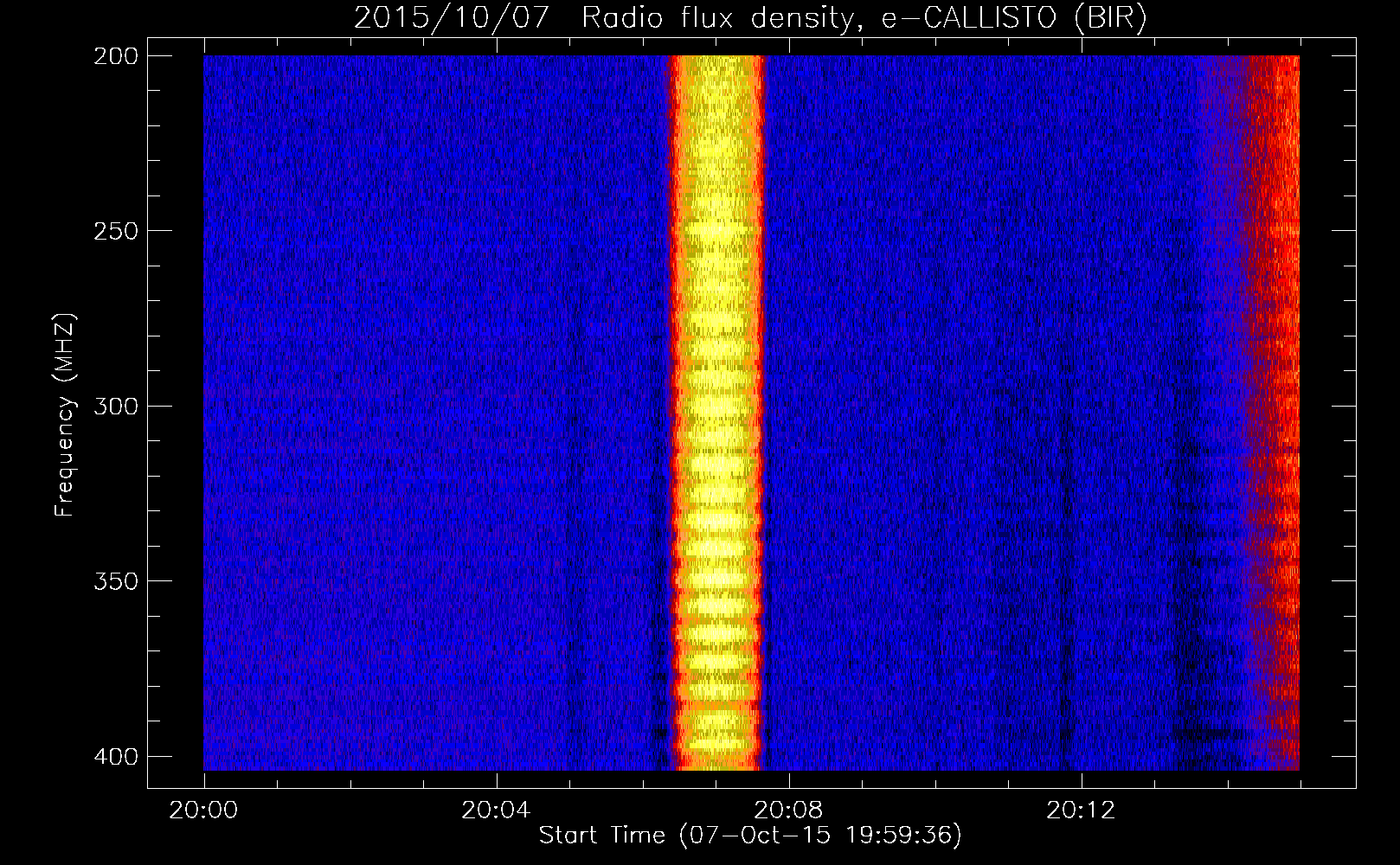Click the bright yellow burst band in the spectrogram
This screenshot has height=865, width=1400.
(x=717, y=413)
